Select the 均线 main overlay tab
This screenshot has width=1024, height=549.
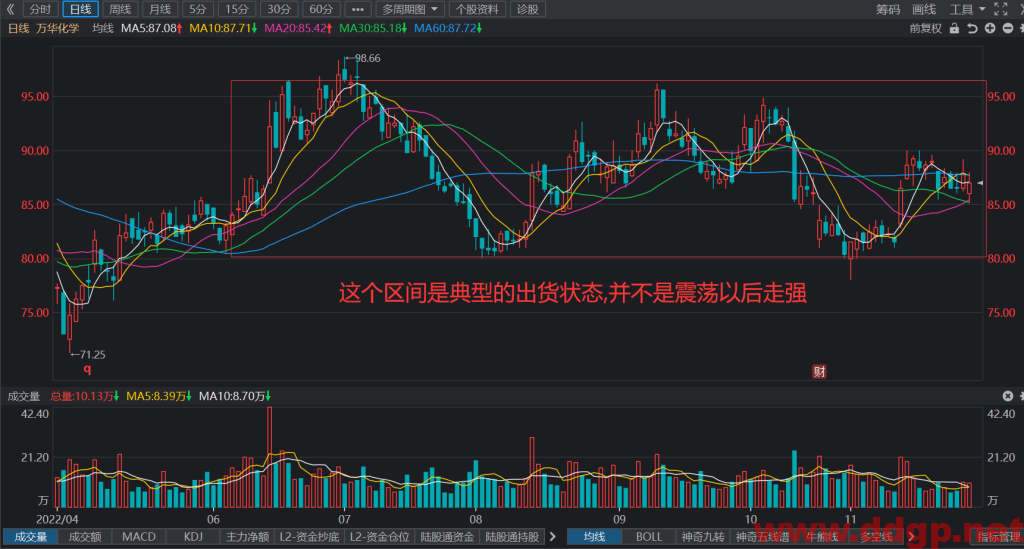594,537
